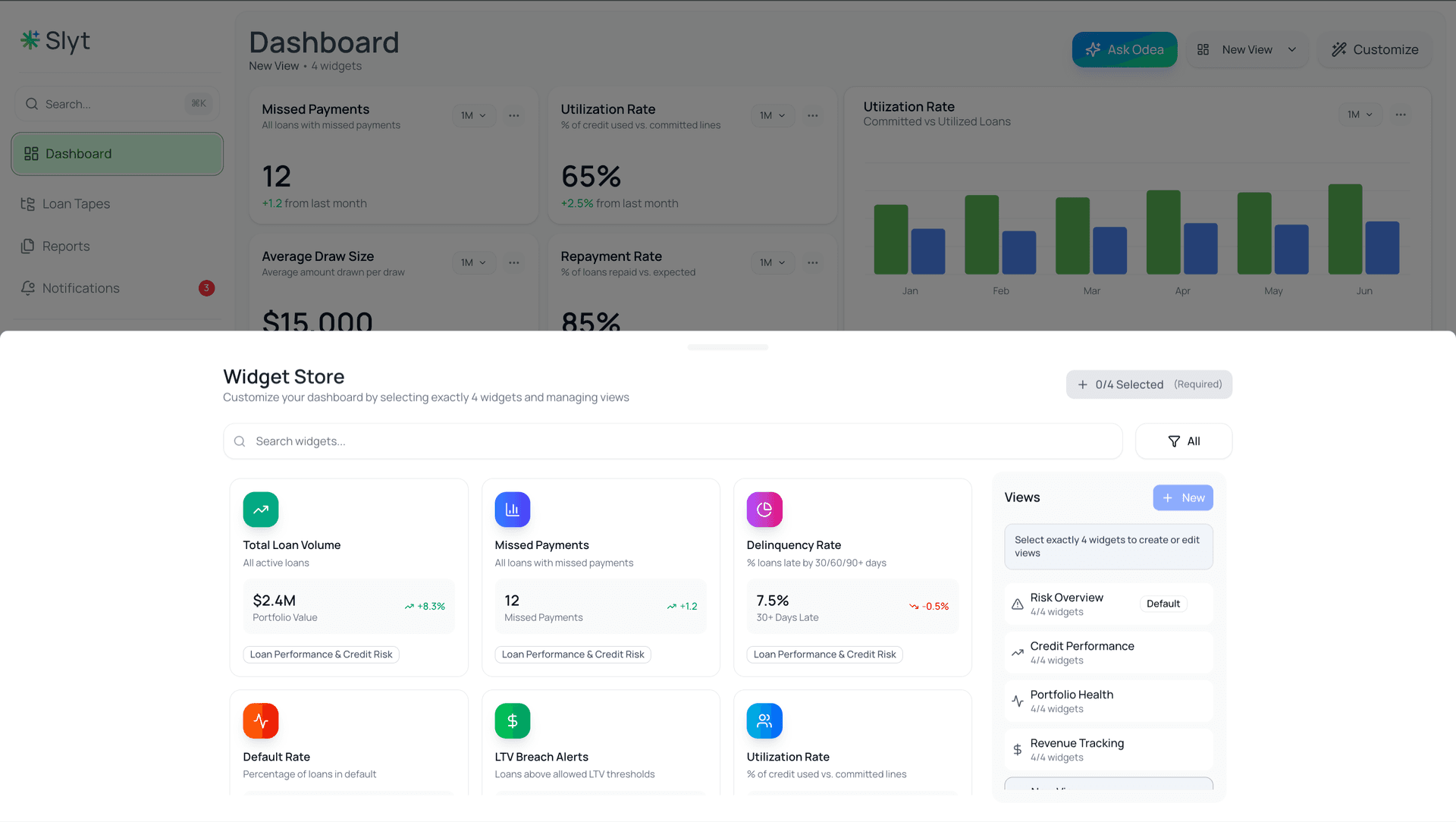Screen dimensions: 1456x822
Task: Open Missed Payments 1M period dropdown
Action: tap(474, 115)
